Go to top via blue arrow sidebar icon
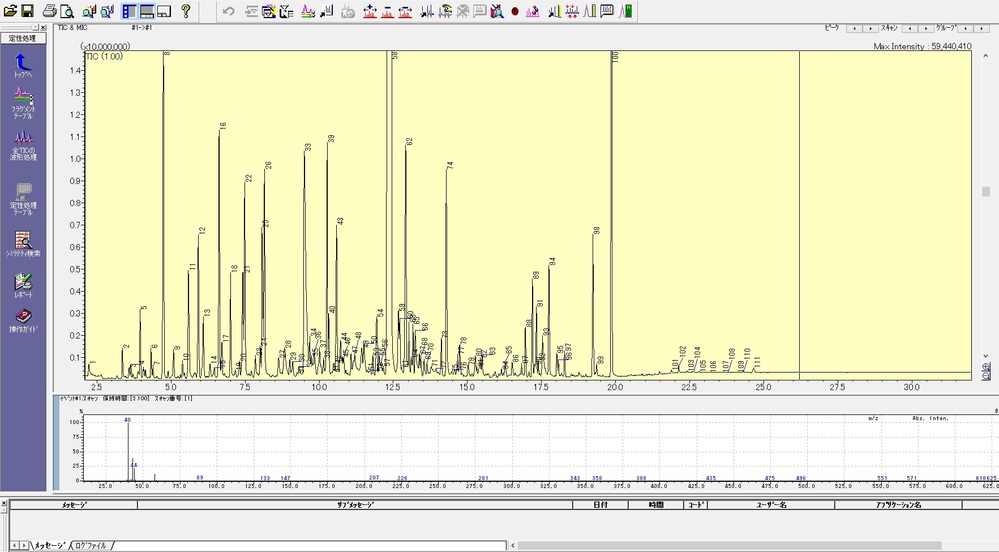 [x=23, y=66]
